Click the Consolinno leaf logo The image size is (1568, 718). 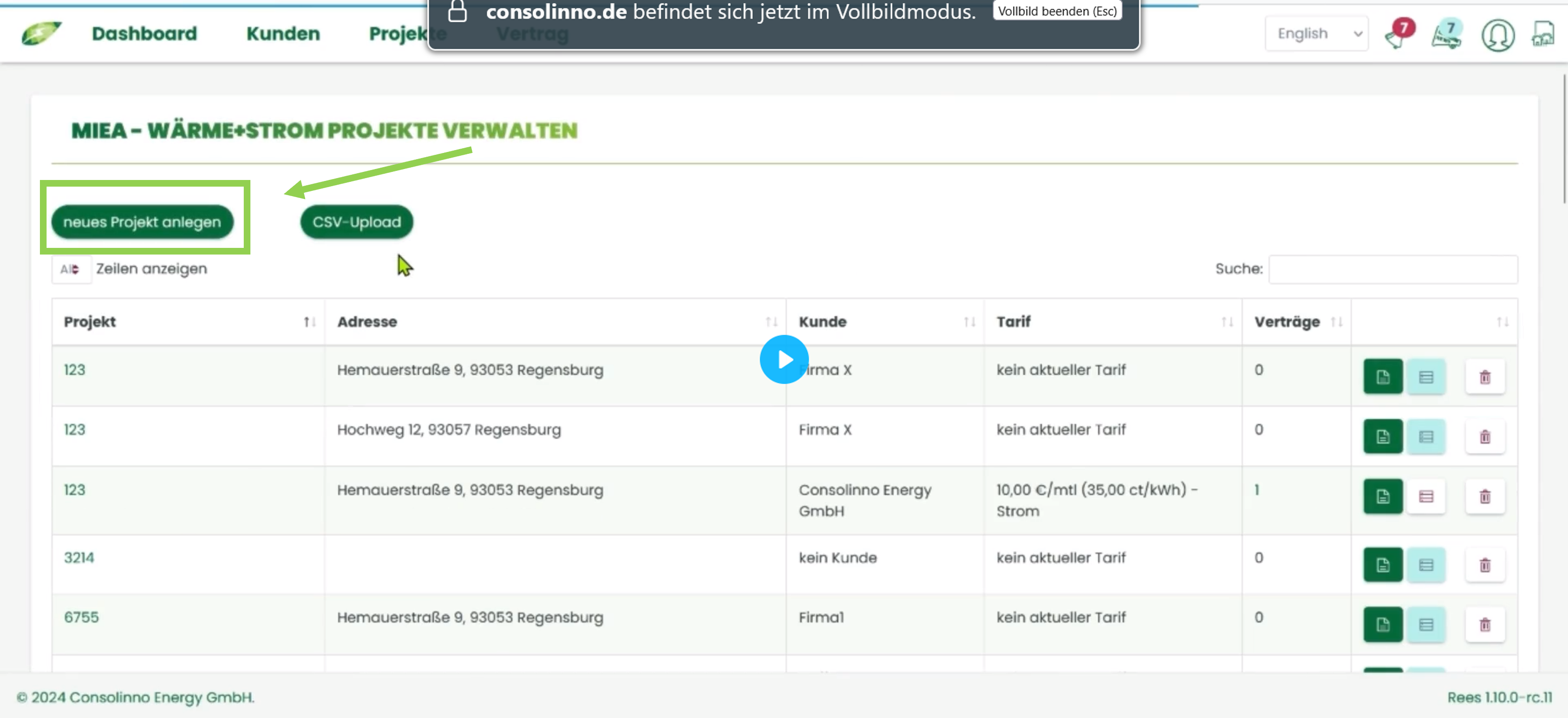pos(41,33)
